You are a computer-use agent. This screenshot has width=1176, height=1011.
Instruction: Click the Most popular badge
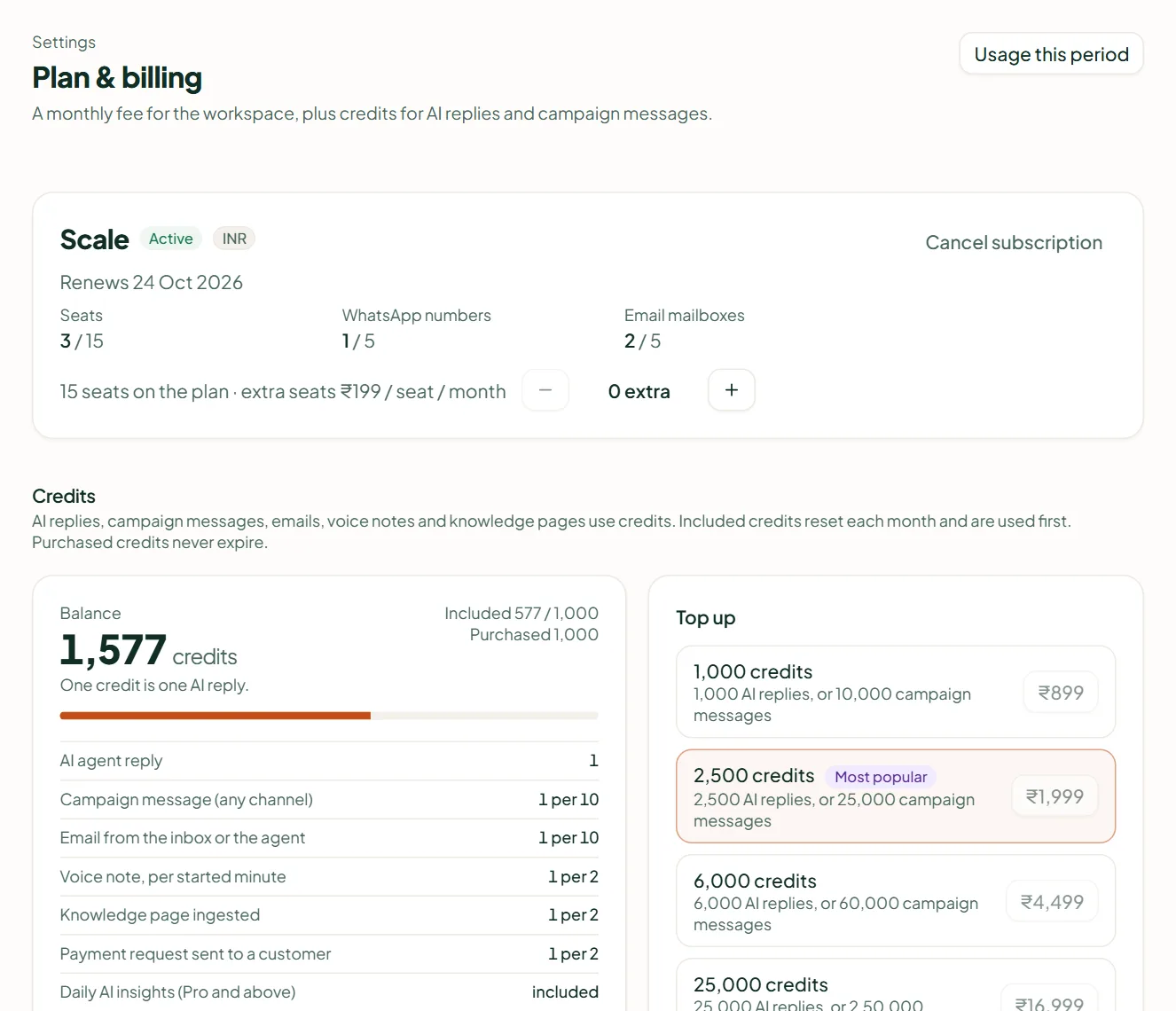(x=881, y=777)
